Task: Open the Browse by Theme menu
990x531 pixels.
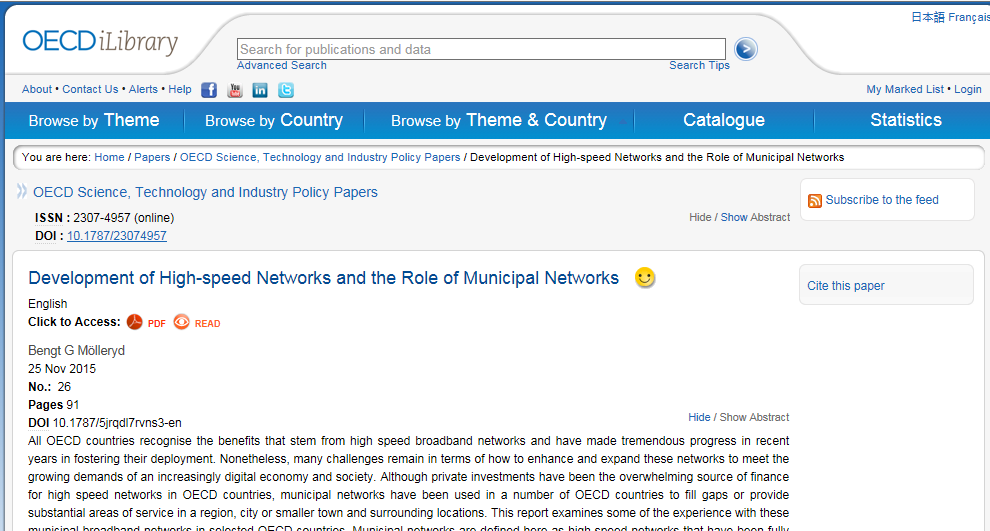Action: point(94,120)
